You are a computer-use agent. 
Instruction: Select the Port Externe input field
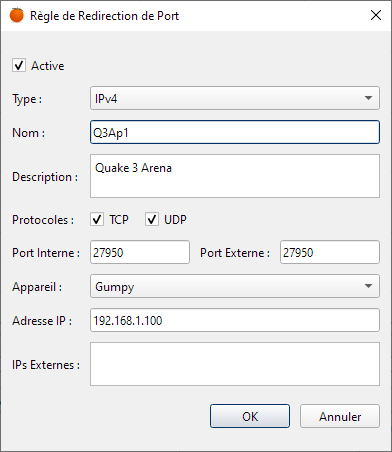[x=330, y=252]
